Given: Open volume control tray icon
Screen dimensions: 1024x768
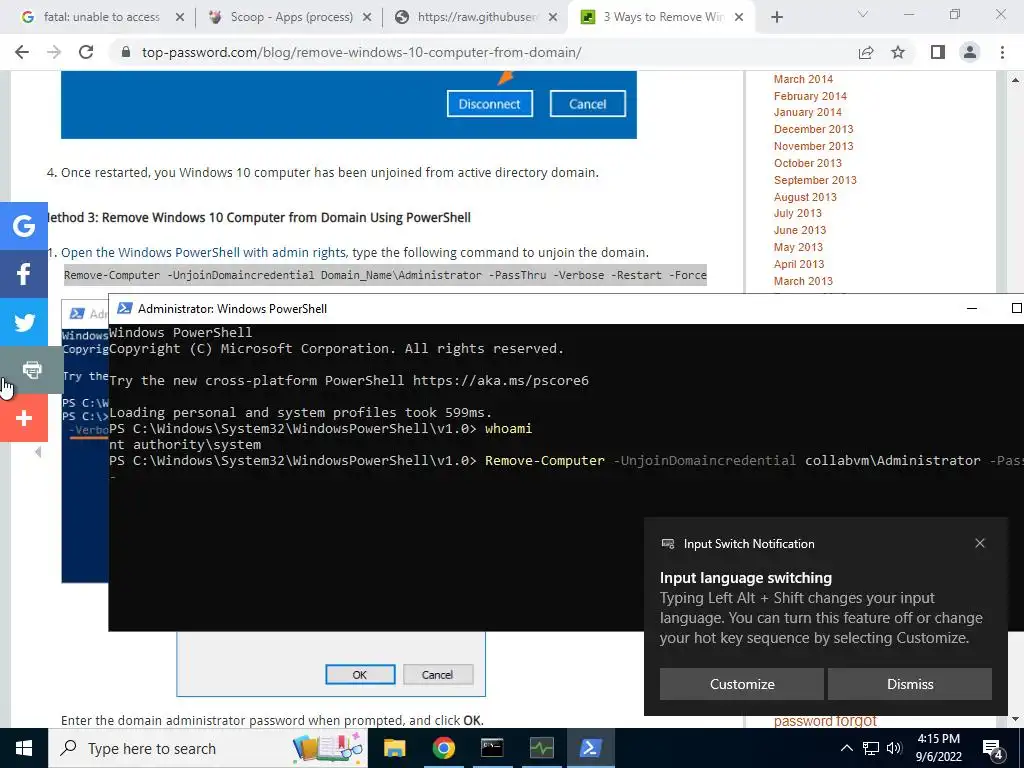Looking at the screenshot, I should 894,748.
